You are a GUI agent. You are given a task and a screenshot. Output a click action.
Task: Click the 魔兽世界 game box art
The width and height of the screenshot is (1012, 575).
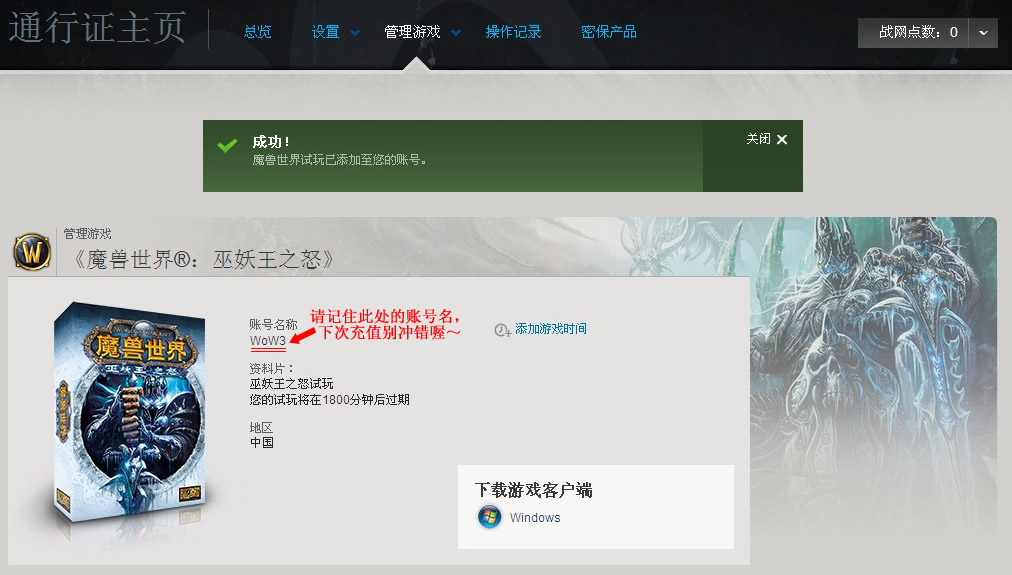[x=130, y=413]
